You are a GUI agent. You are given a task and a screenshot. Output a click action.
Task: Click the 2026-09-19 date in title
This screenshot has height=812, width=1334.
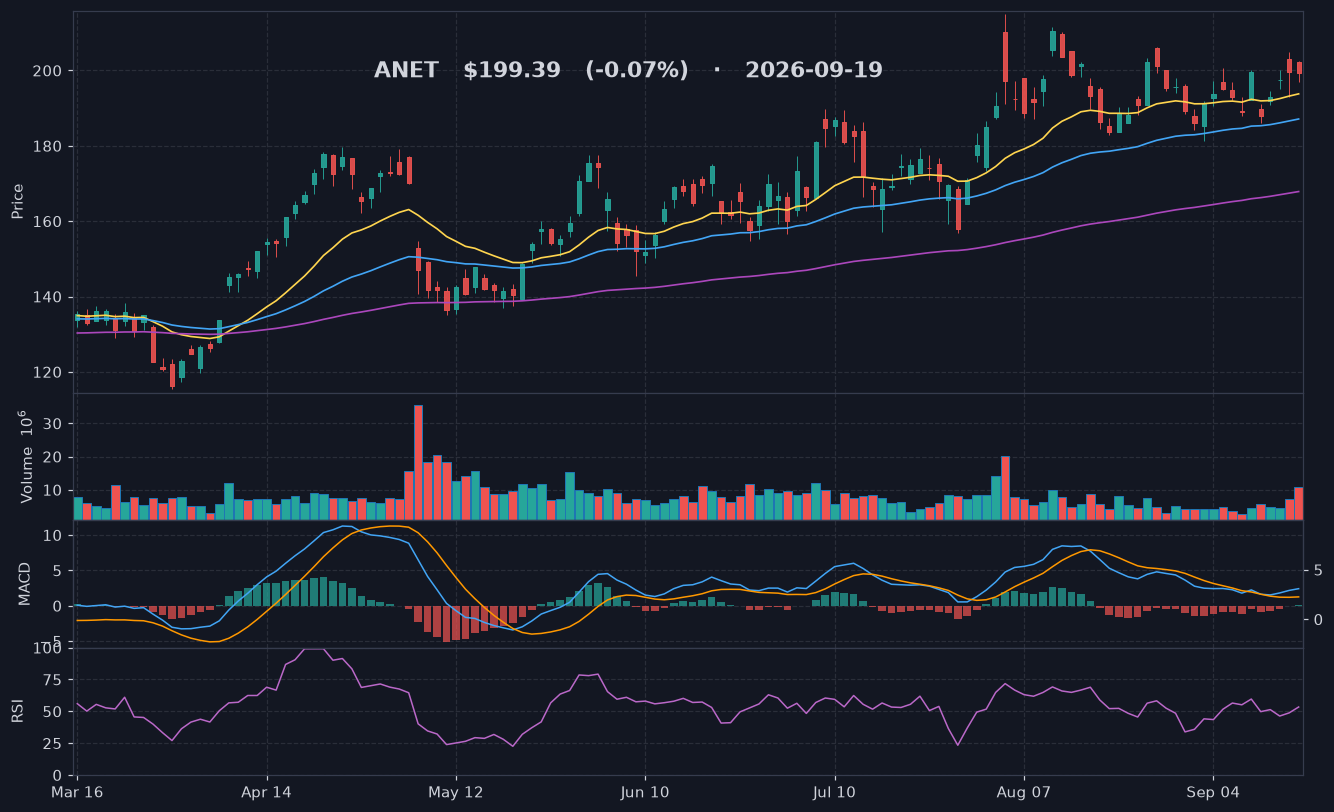tap(814, 71)
